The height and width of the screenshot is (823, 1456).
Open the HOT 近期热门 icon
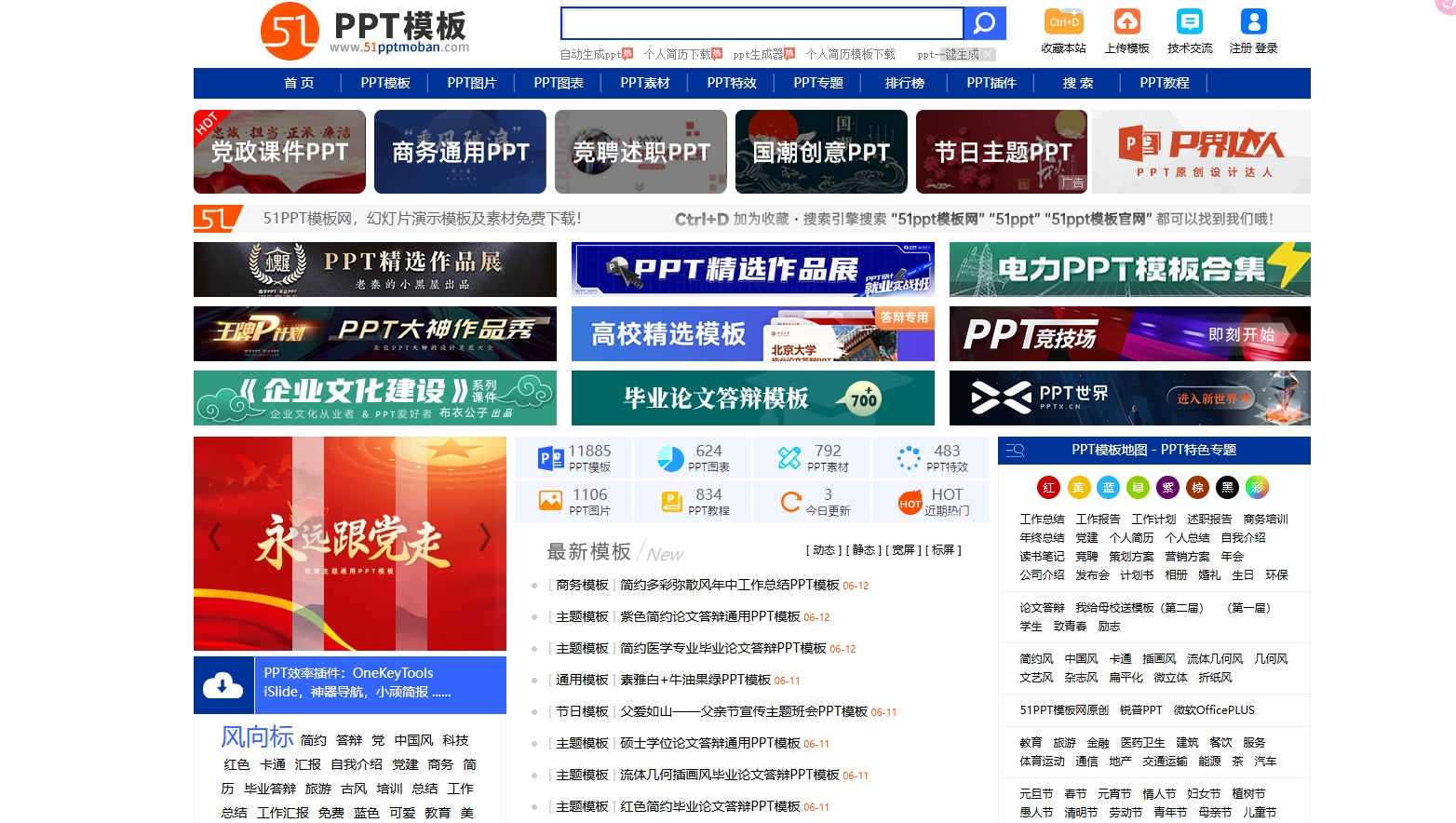tap(910, 503)
